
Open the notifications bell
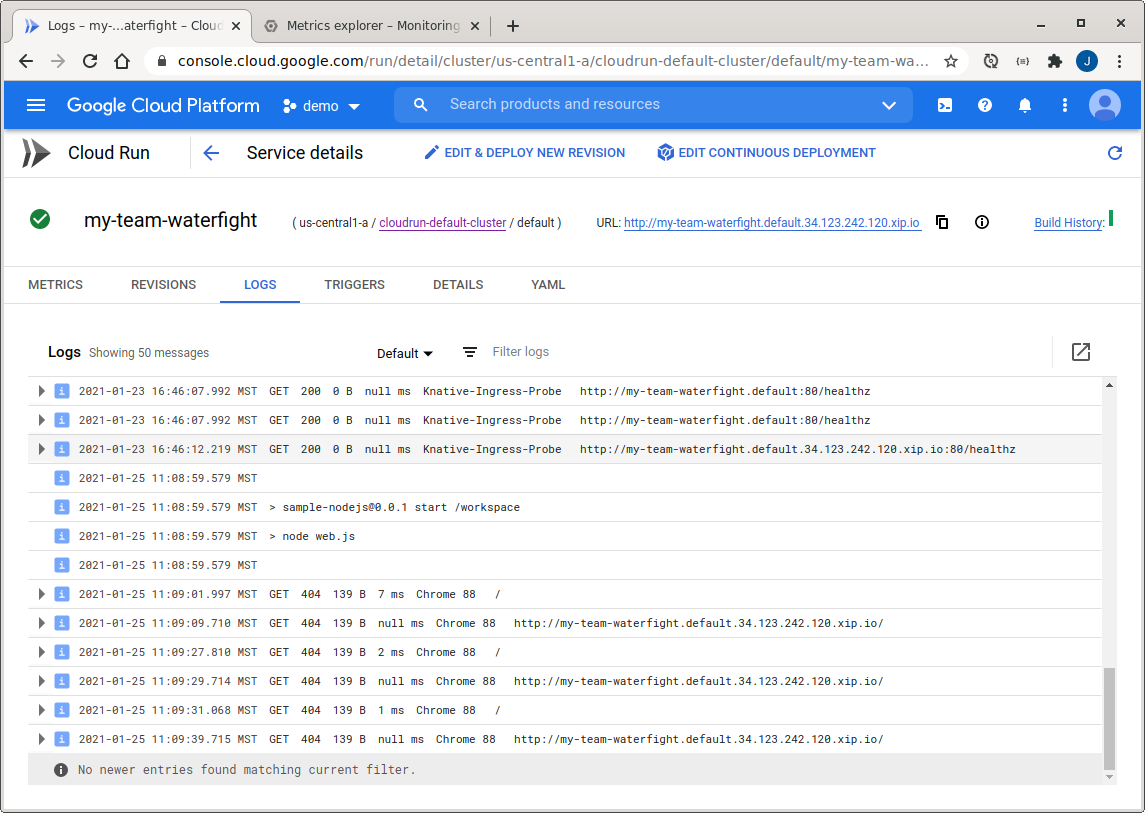coord(1025,105)
